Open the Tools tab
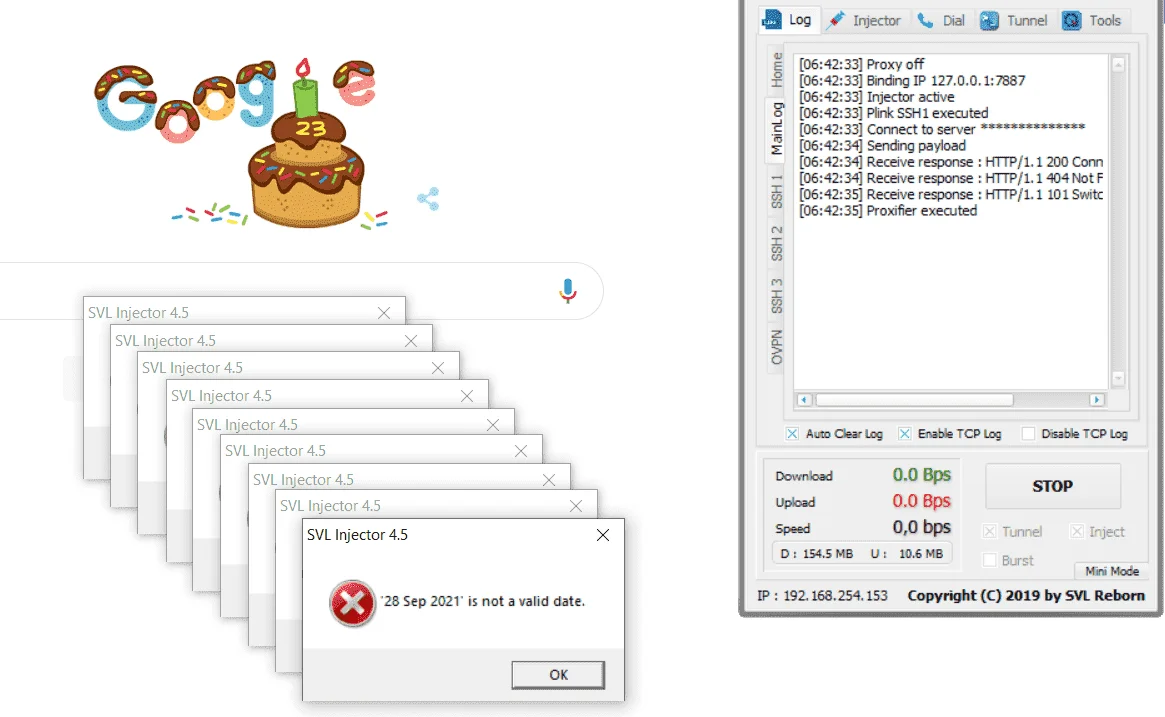 pos(1091,21)
